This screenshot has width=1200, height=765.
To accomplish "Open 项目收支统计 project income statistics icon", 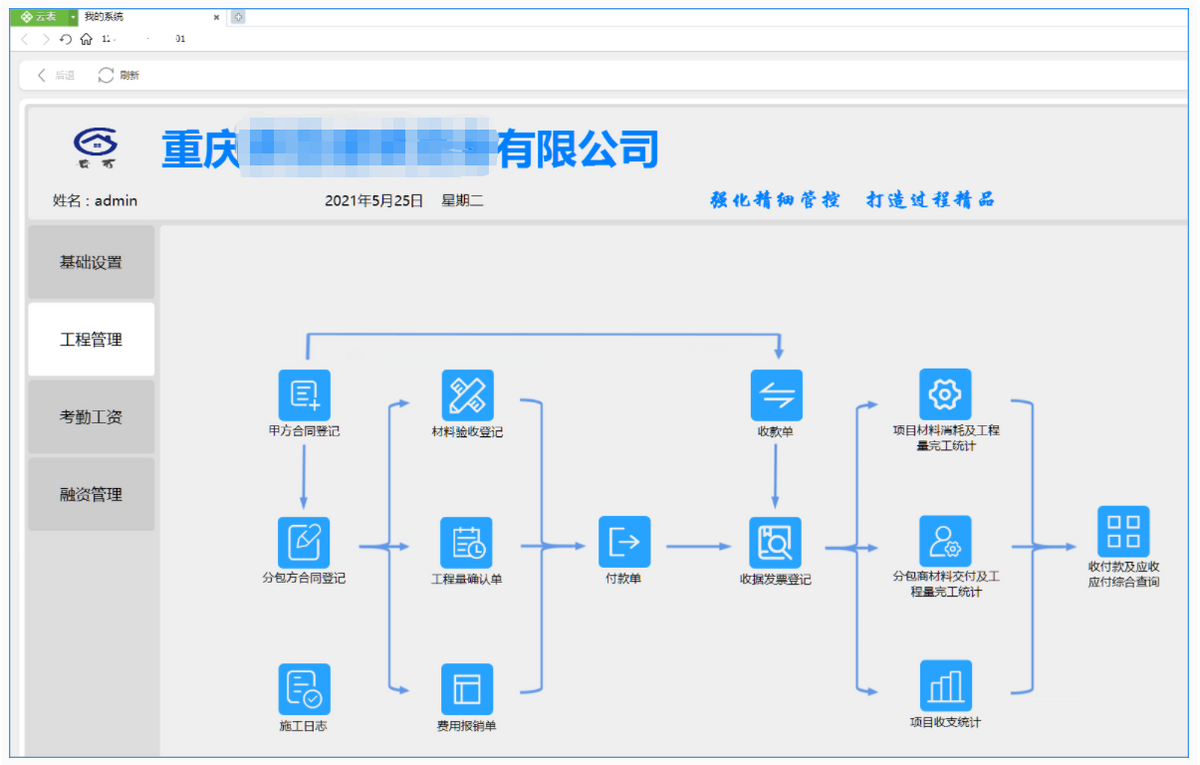I will [944, 686].
